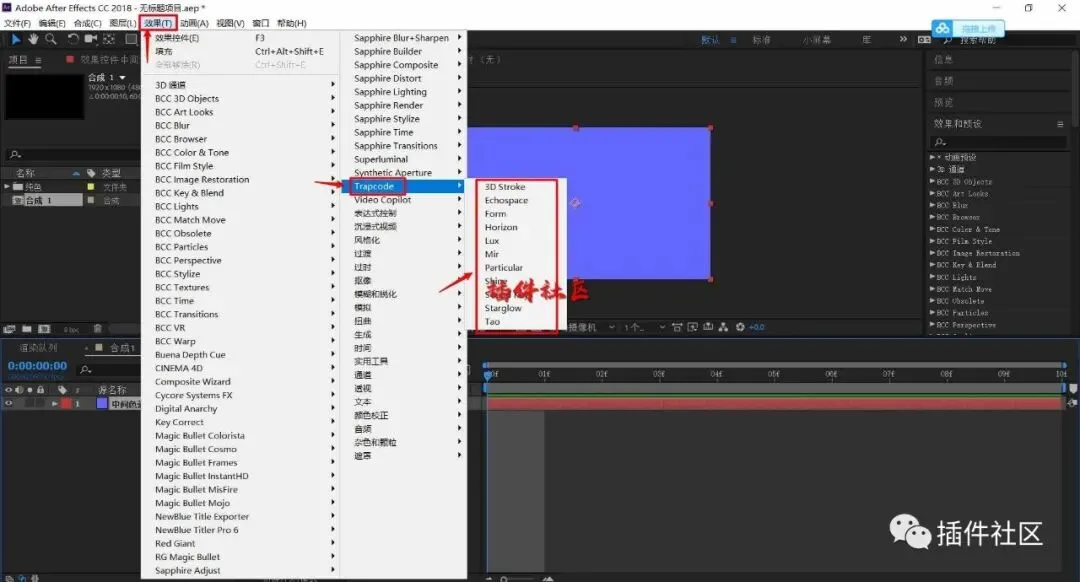
Task: Click the cloud upload button icon
Action: (942, 28)
